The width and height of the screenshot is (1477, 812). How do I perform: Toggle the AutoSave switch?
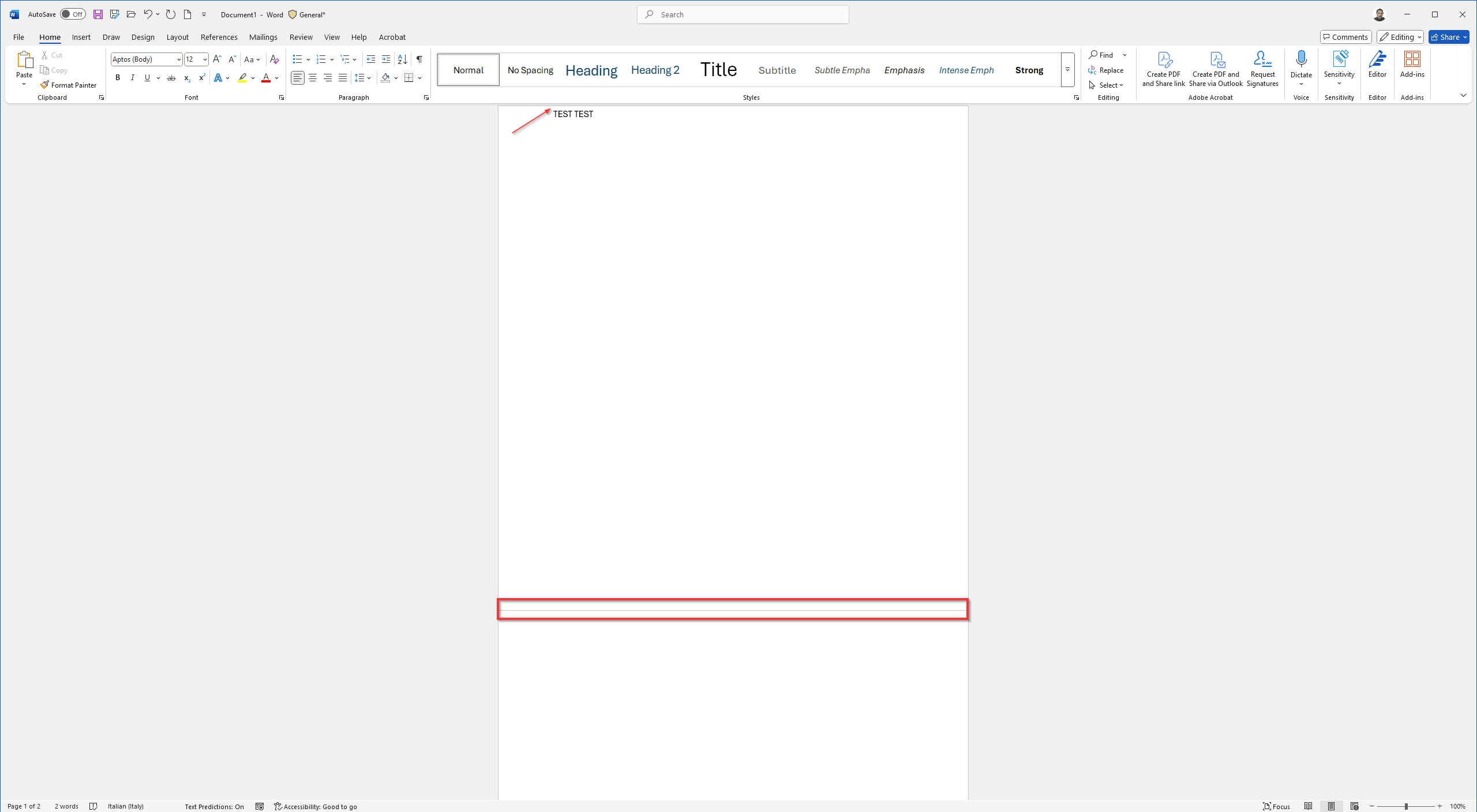tap(73, 14)
